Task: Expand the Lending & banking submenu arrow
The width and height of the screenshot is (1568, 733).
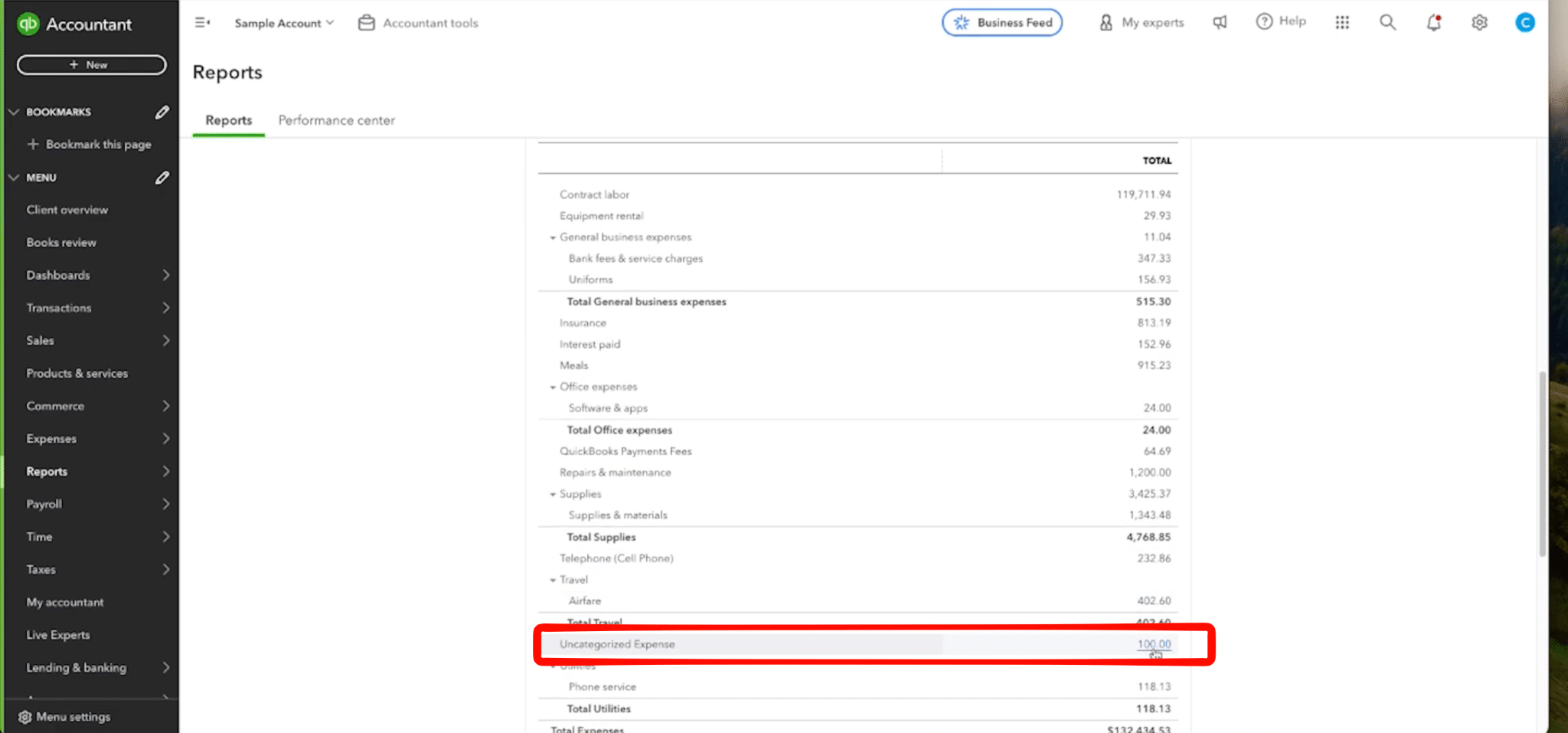Action: pyautogui.click(x=165, y=668)
